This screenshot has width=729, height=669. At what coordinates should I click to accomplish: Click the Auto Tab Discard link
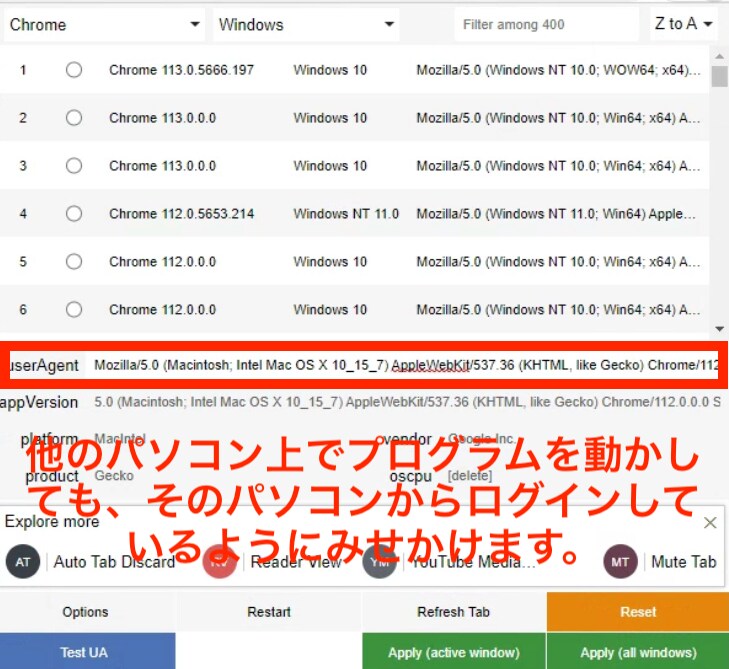pyautogui.click(x=114, y=562)
